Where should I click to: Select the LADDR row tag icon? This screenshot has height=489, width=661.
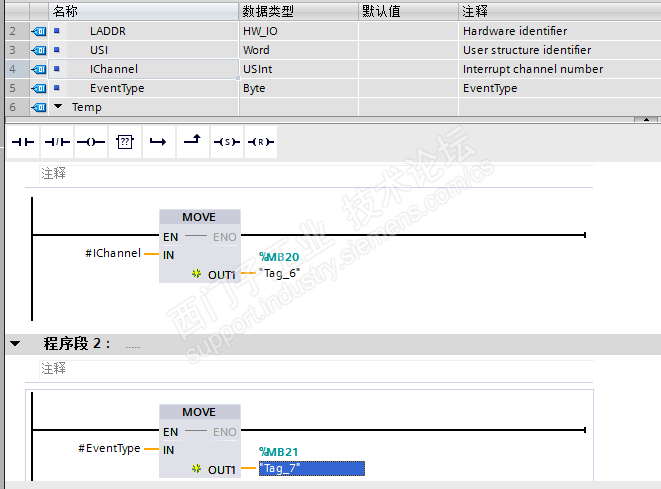point(39,31)
